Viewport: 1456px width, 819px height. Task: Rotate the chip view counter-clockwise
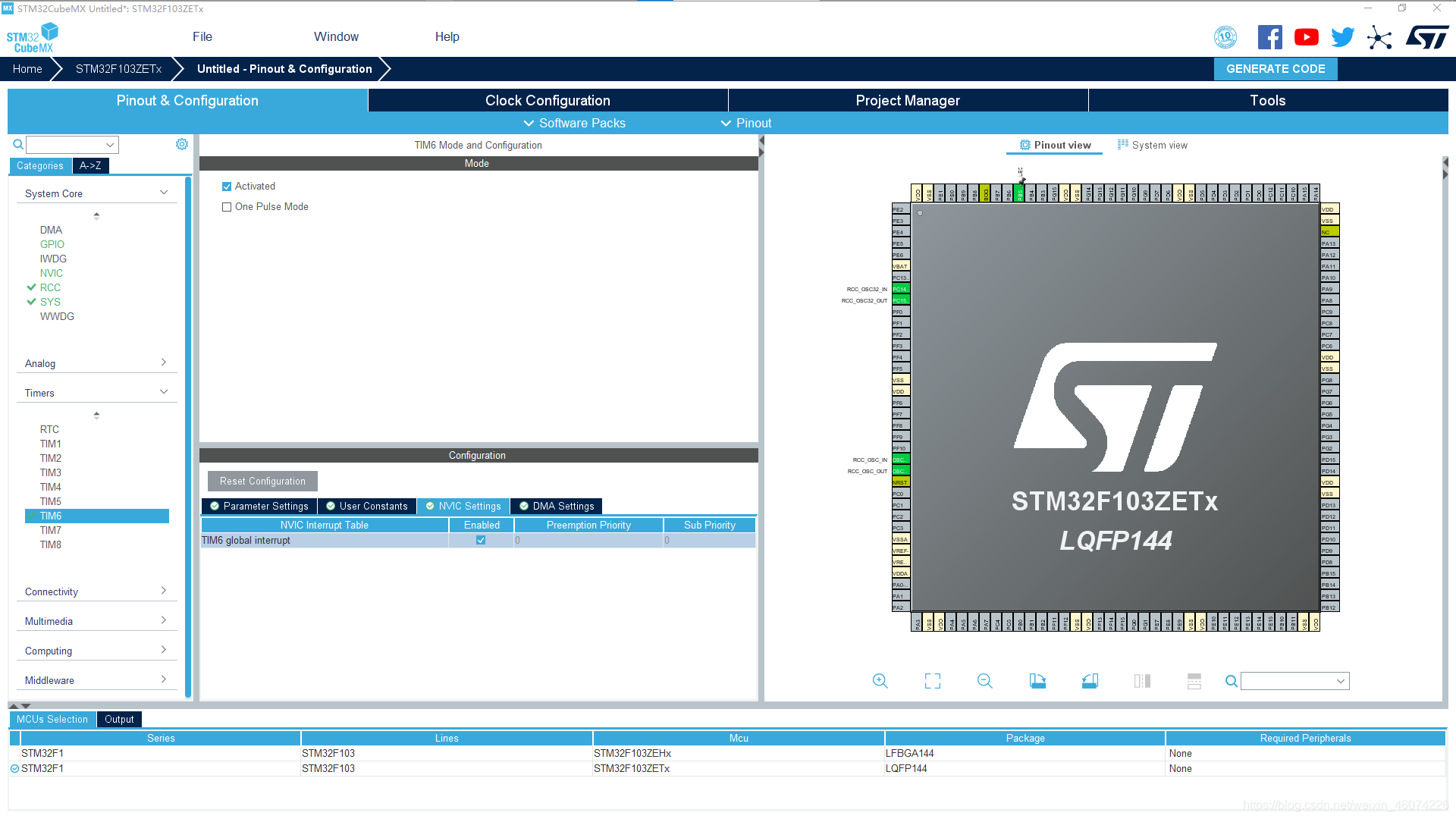pyautogui.click(x=1090, y=681)
